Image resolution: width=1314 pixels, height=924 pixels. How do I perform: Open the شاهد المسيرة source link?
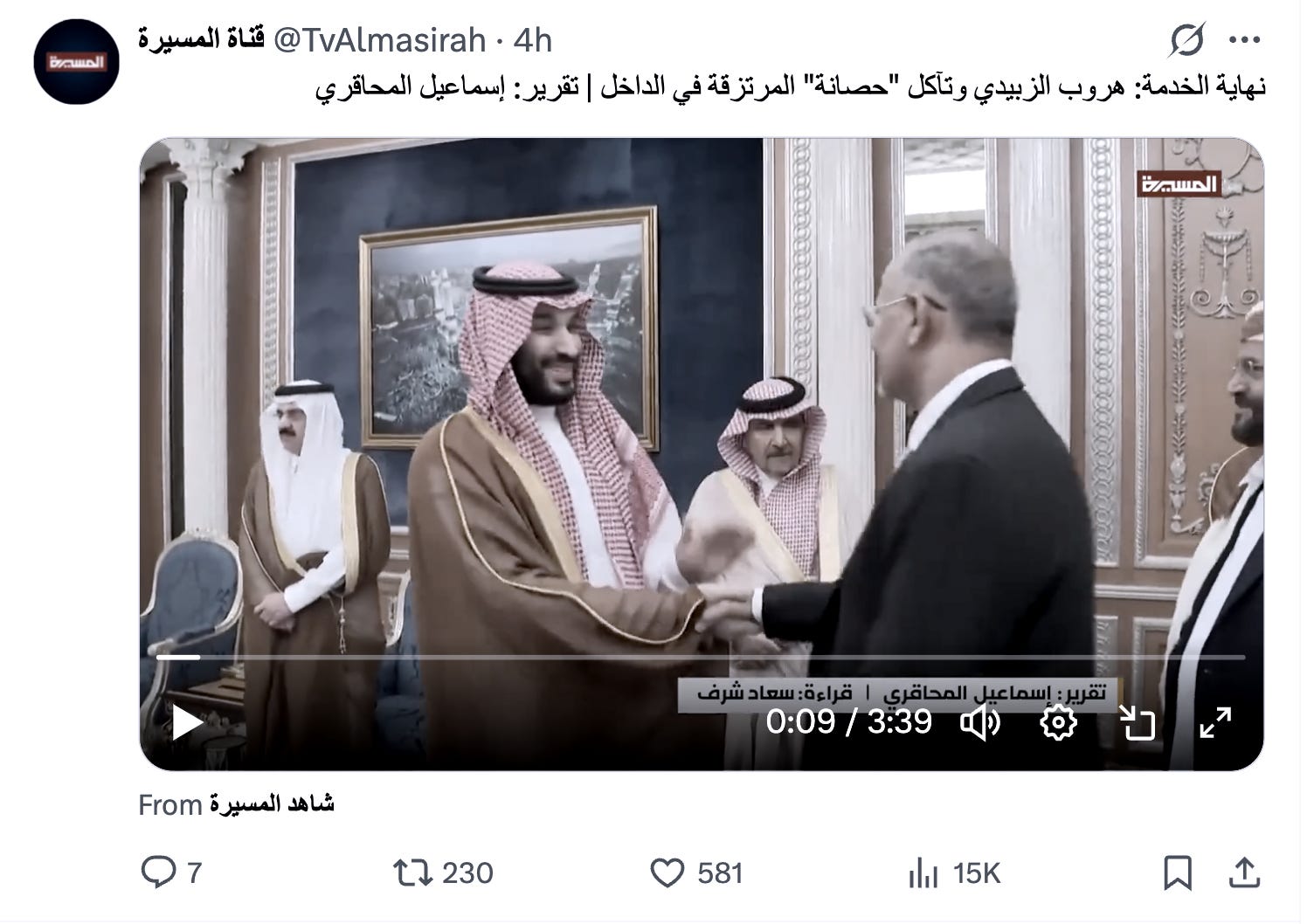click(x=271, y=804)
